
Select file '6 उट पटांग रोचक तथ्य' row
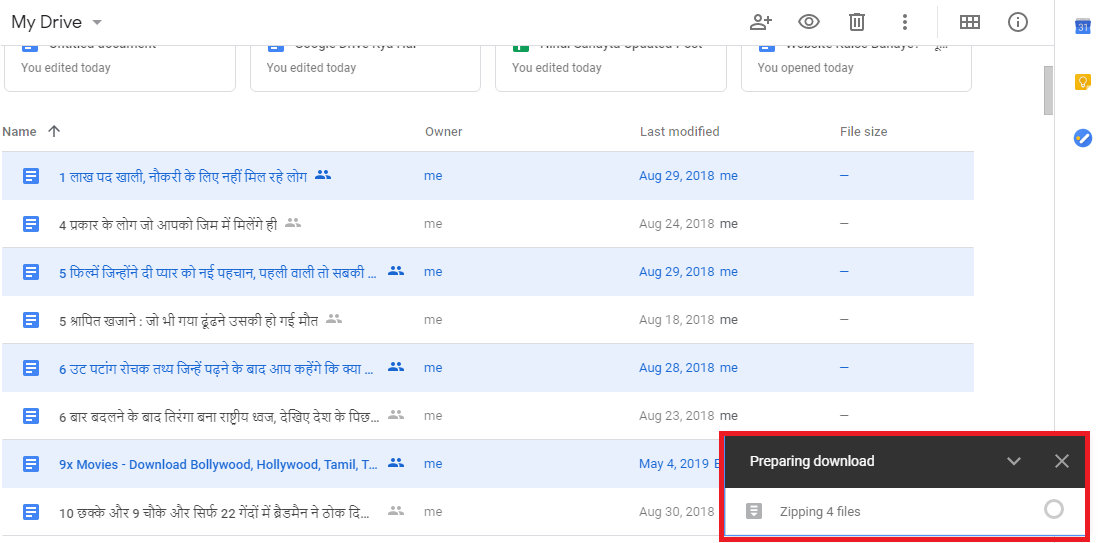(488, 368)
